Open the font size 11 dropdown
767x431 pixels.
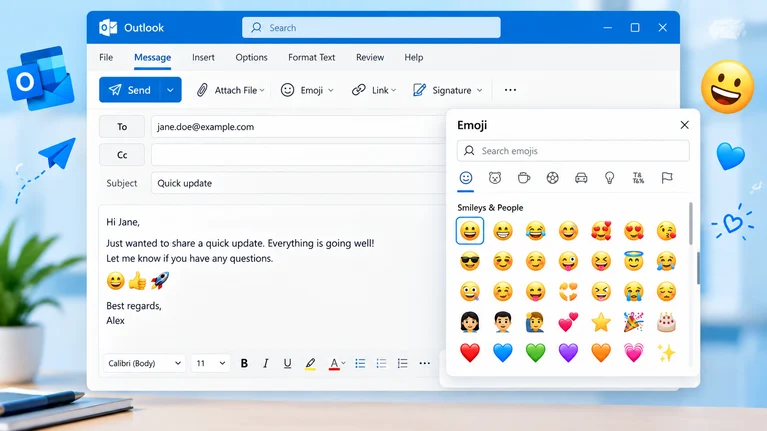[210, 363]
